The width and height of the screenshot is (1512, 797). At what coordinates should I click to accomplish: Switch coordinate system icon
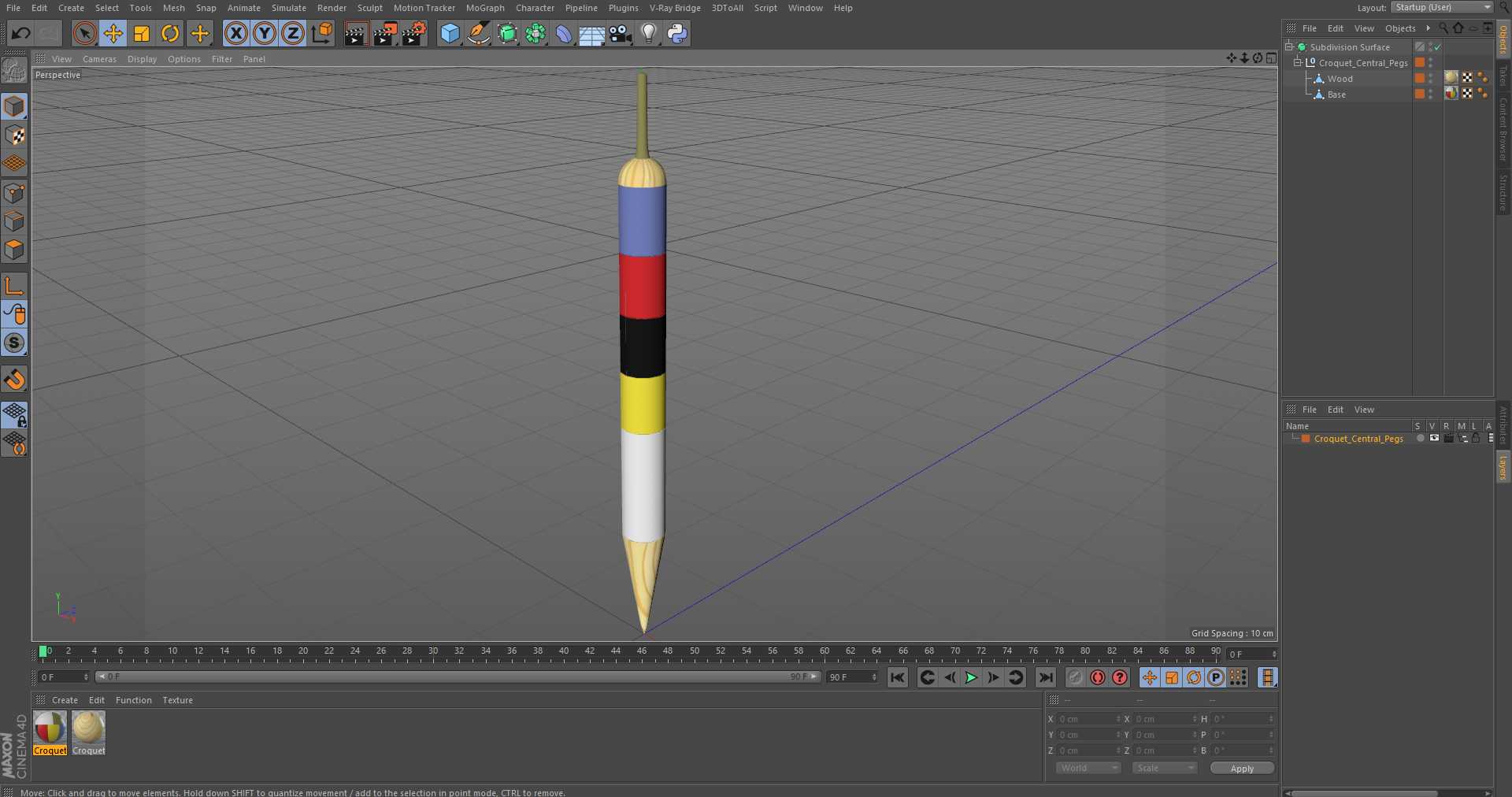(322, 33)
